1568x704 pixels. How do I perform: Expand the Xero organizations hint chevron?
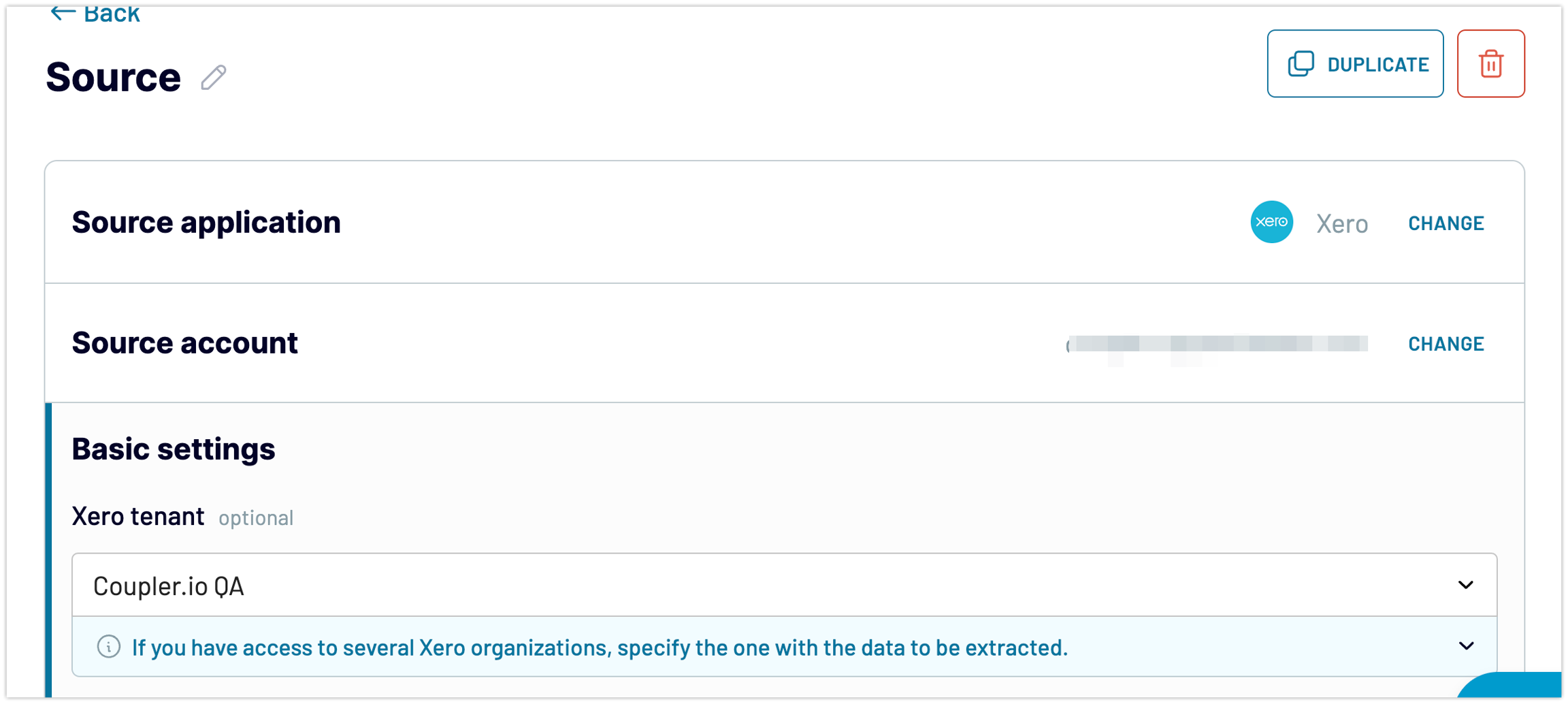[x=1466, y=646]
